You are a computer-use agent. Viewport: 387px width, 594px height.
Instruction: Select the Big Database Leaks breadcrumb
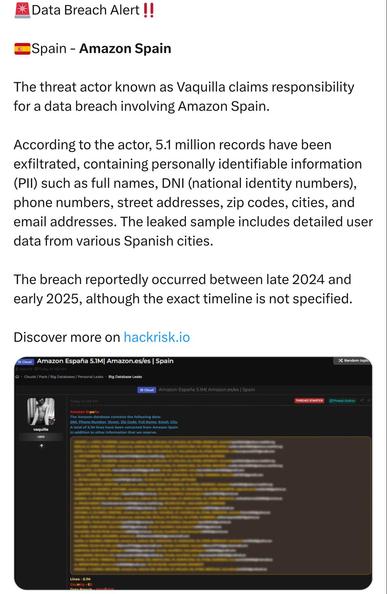pyautogui.click(x=125, y=377)
